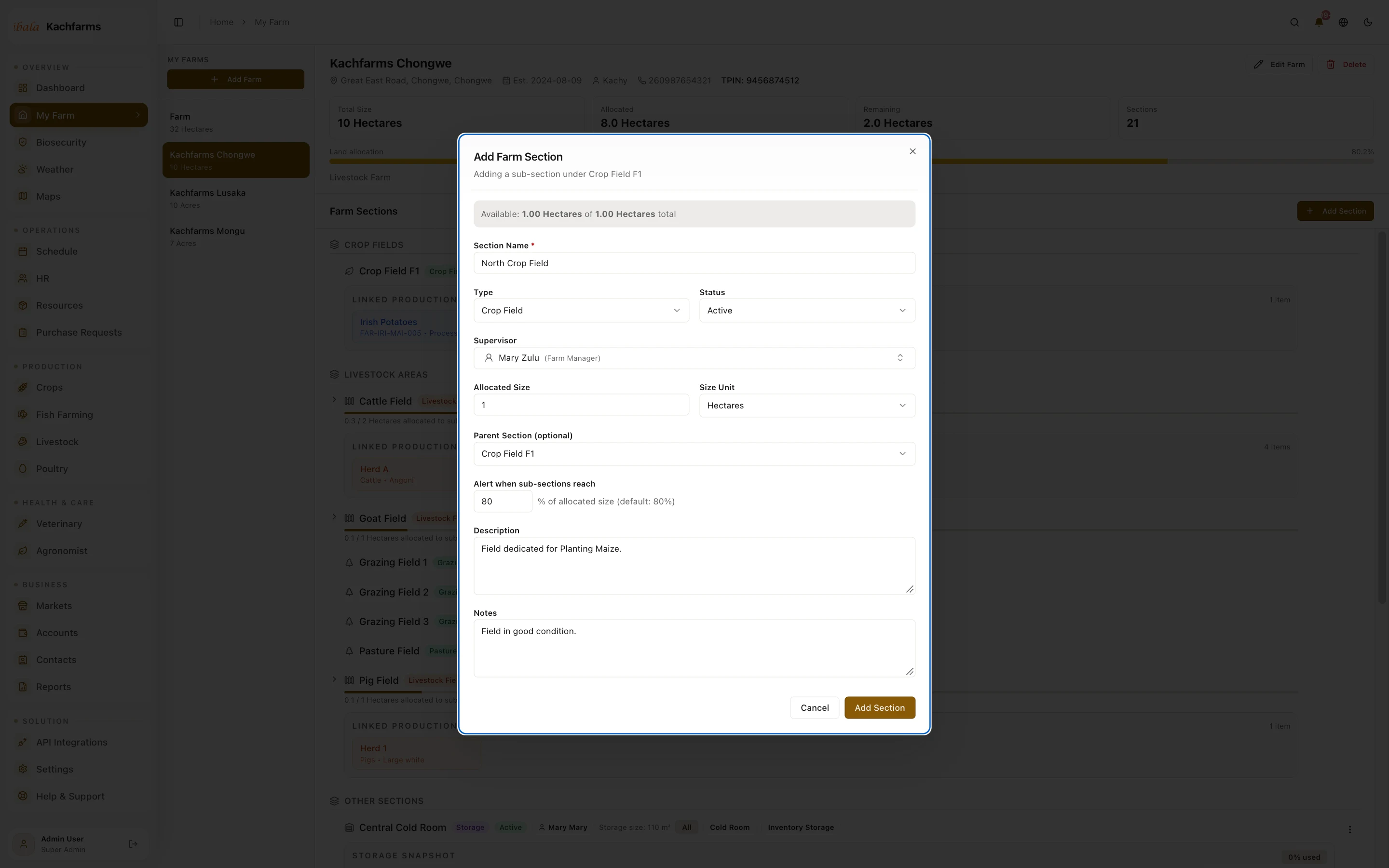Click the Section Name input field

pyautogui.click(x=694, y=263)
